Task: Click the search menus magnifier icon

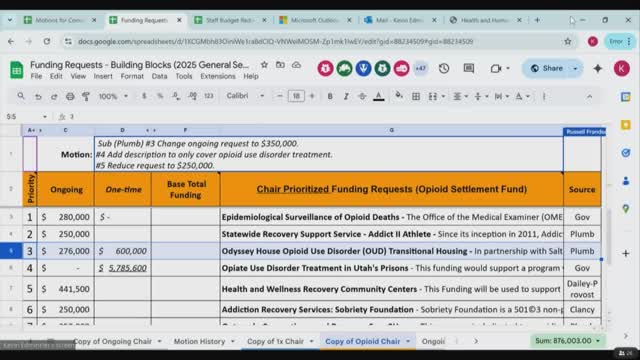Action: [x=21, y=96]
